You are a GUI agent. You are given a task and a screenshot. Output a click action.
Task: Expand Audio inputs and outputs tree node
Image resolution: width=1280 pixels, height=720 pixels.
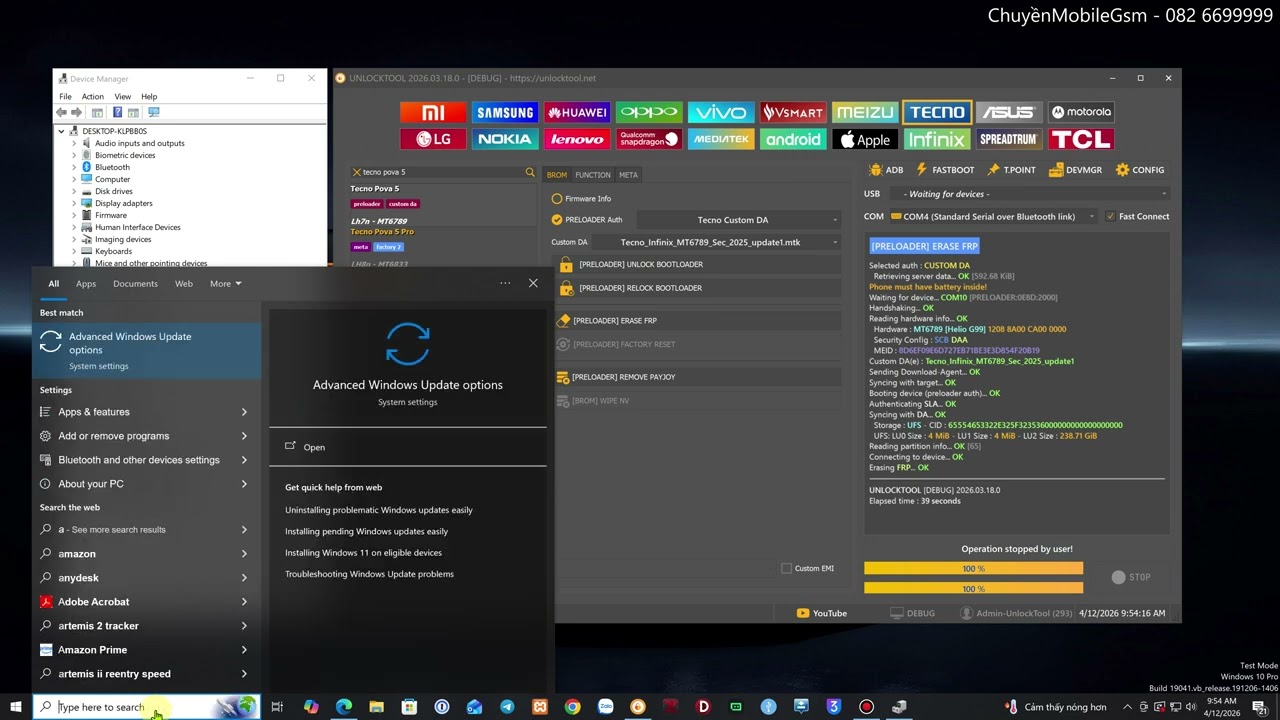click(74, 143)
